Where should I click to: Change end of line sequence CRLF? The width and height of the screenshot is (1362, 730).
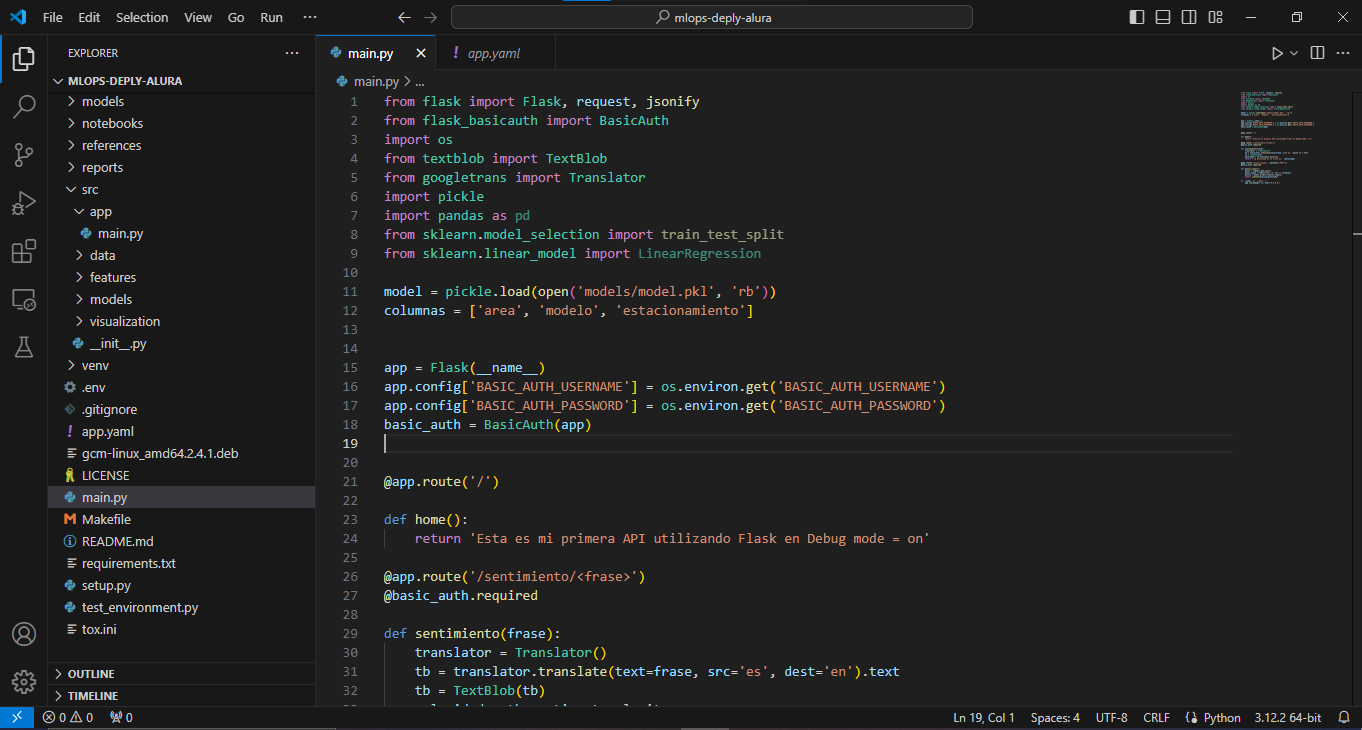click(x=1156, y=717)
